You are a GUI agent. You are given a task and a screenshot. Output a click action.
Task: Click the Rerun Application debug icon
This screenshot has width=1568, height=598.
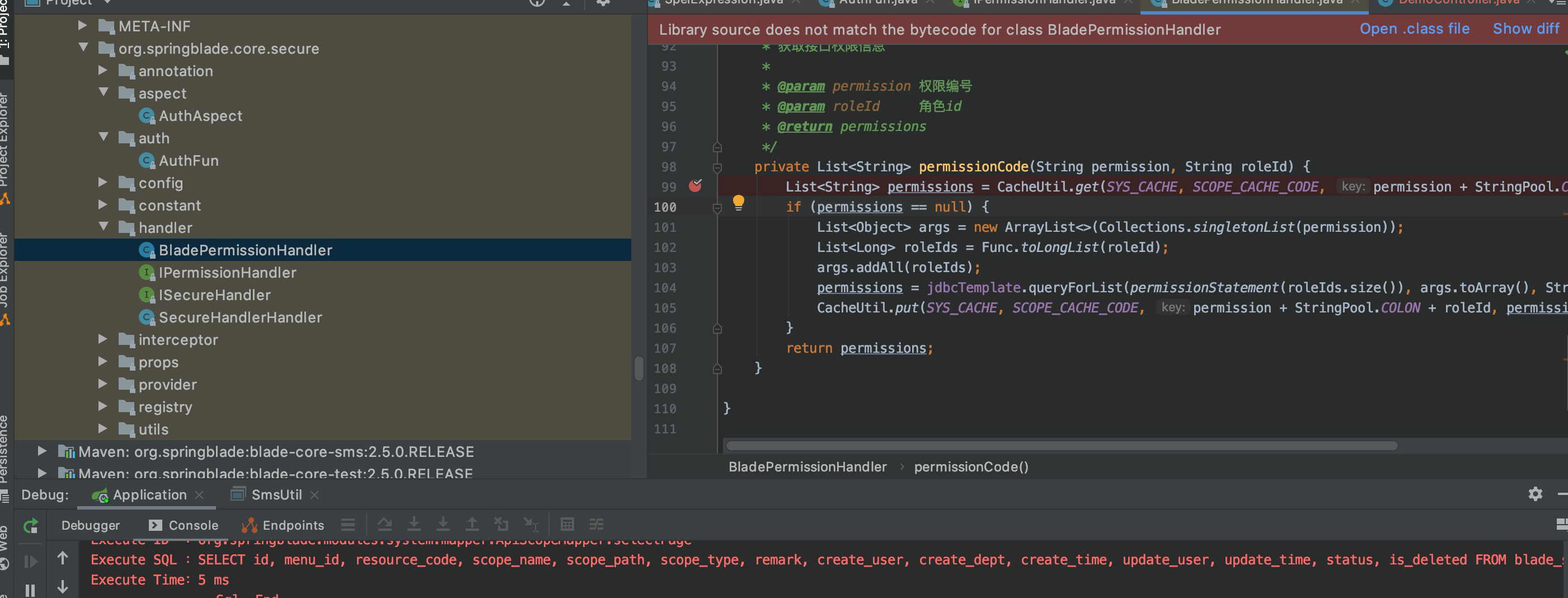[x=30, y=525]
